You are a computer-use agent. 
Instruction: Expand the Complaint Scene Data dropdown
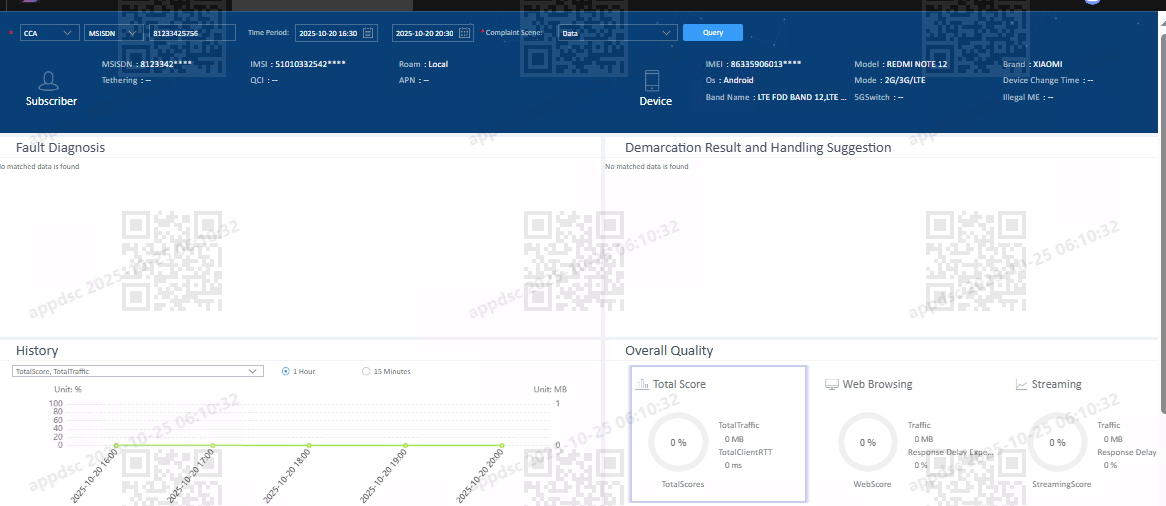pyautogui.click(x=618, y=33)
